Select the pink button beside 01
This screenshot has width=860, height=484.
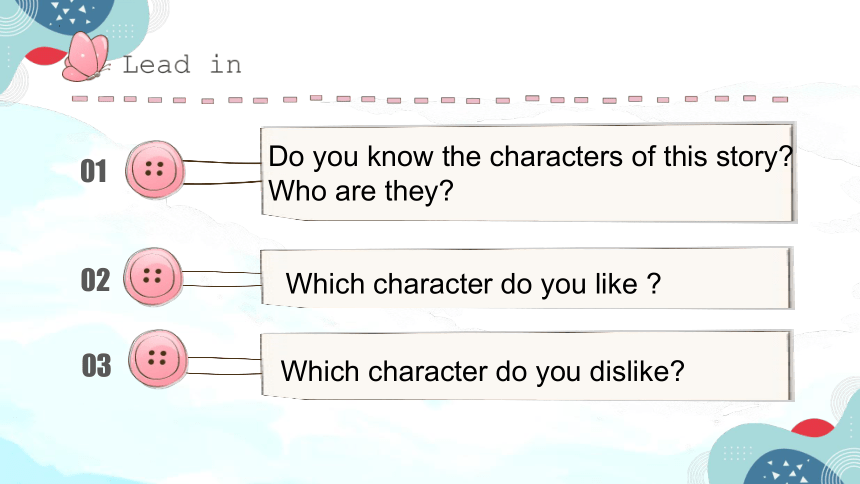coord(155,170)
